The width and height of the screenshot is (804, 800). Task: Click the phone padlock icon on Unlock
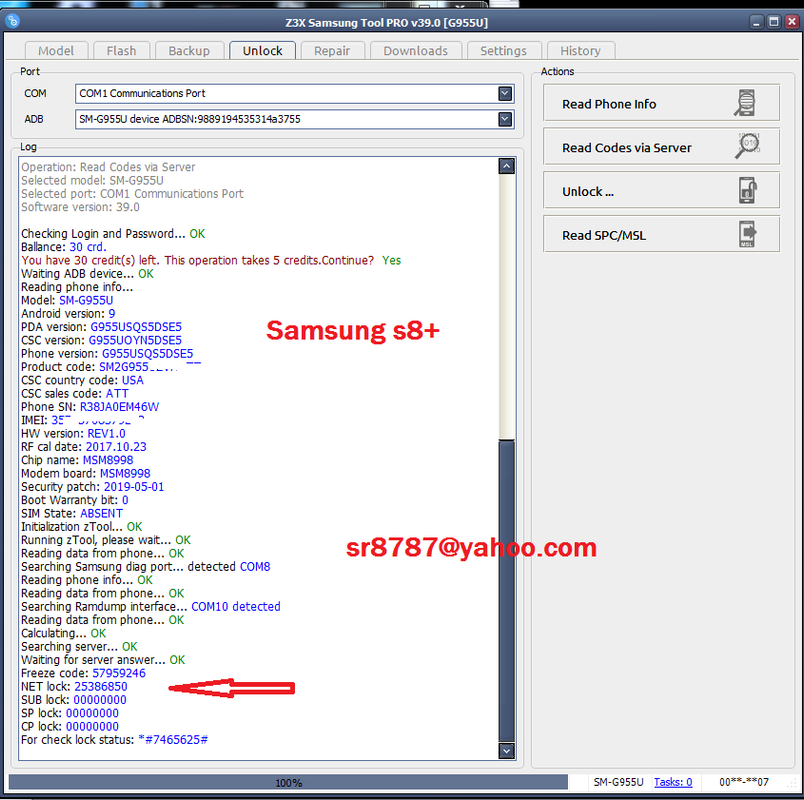click(x=748, y=190)
